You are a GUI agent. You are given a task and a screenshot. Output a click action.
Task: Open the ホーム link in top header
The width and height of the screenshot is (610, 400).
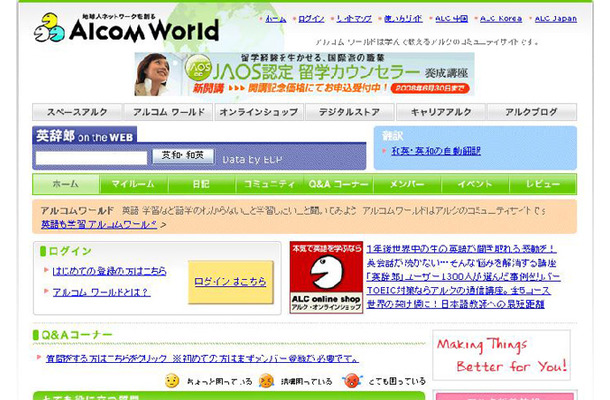point(275,19)
